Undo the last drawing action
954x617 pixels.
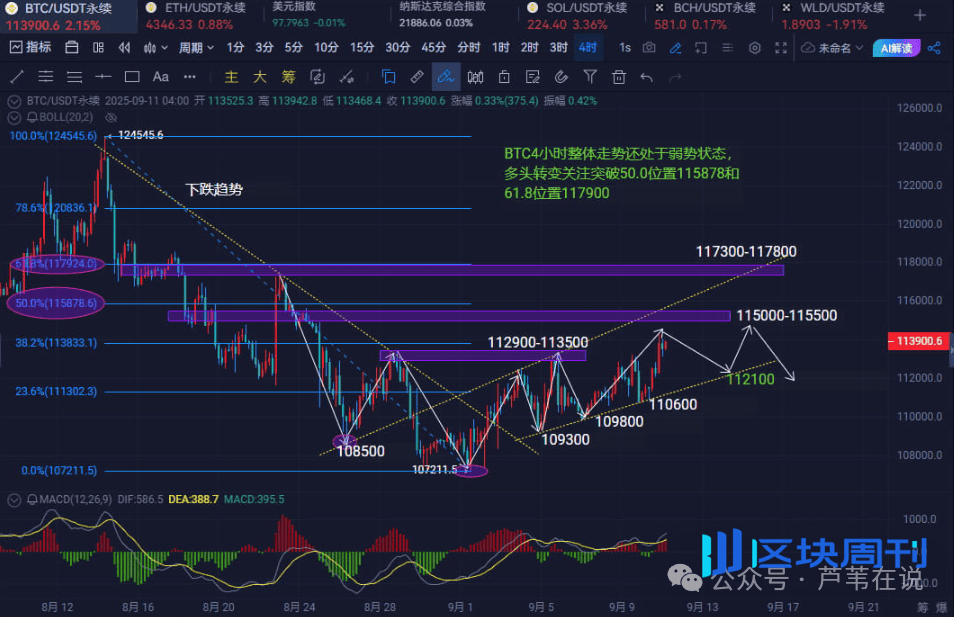click(x=647, y=77)
